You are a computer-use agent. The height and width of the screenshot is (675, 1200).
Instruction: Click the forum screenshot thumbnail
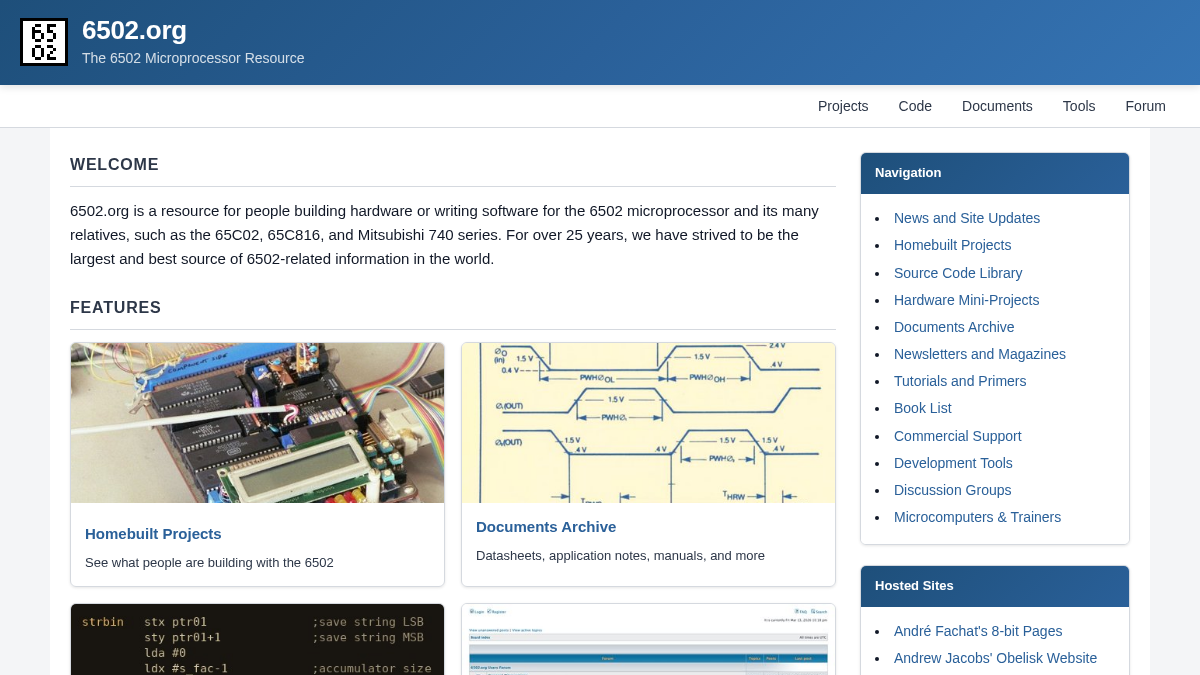tap(648, 640)
